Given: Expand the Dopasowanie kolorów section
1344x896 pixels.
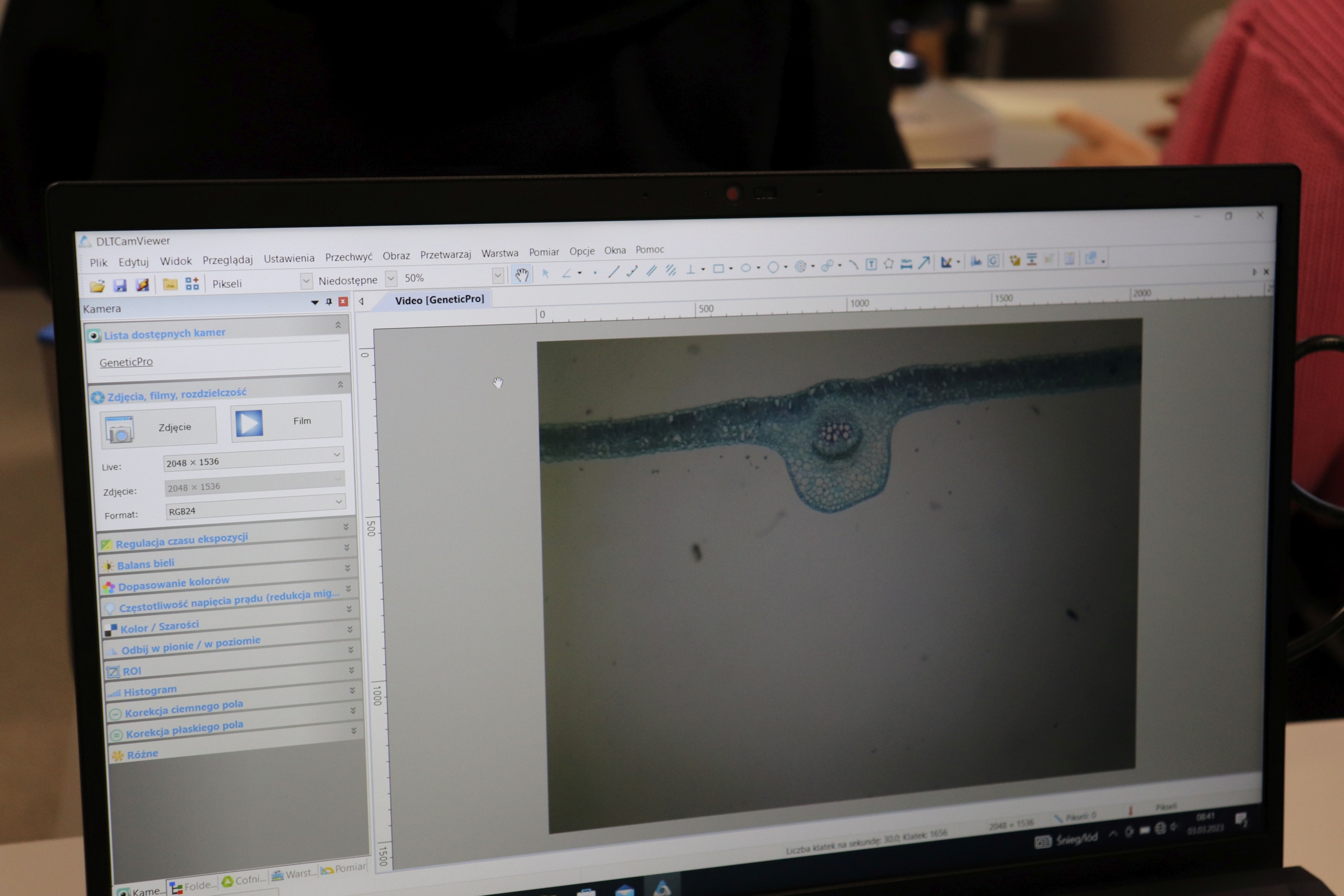Looking at the screenshot, I should pos(348,568).
